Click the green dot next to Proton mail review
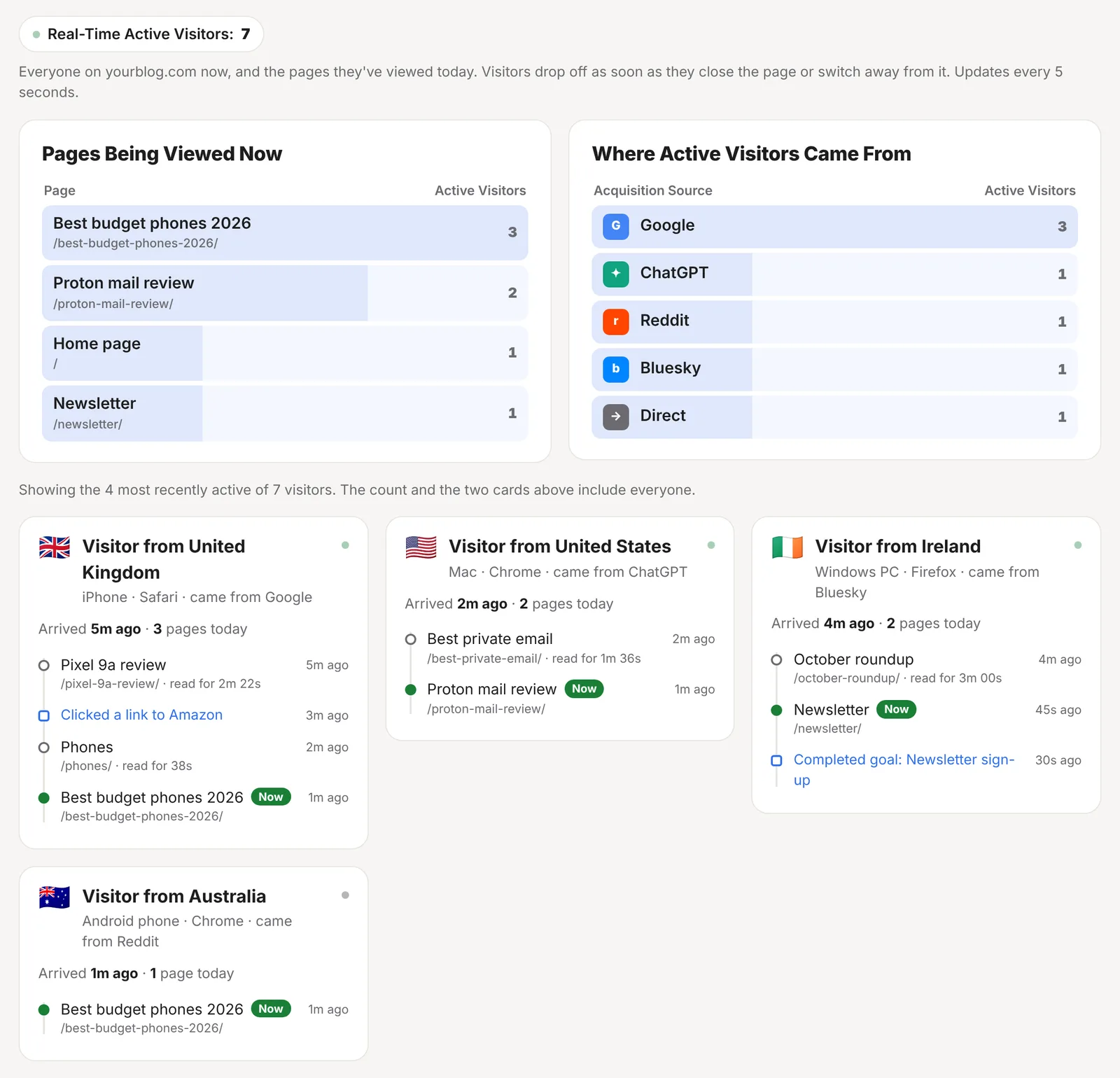The image size is (1120, 1078). pyautogui.click(x=411, y=689)
